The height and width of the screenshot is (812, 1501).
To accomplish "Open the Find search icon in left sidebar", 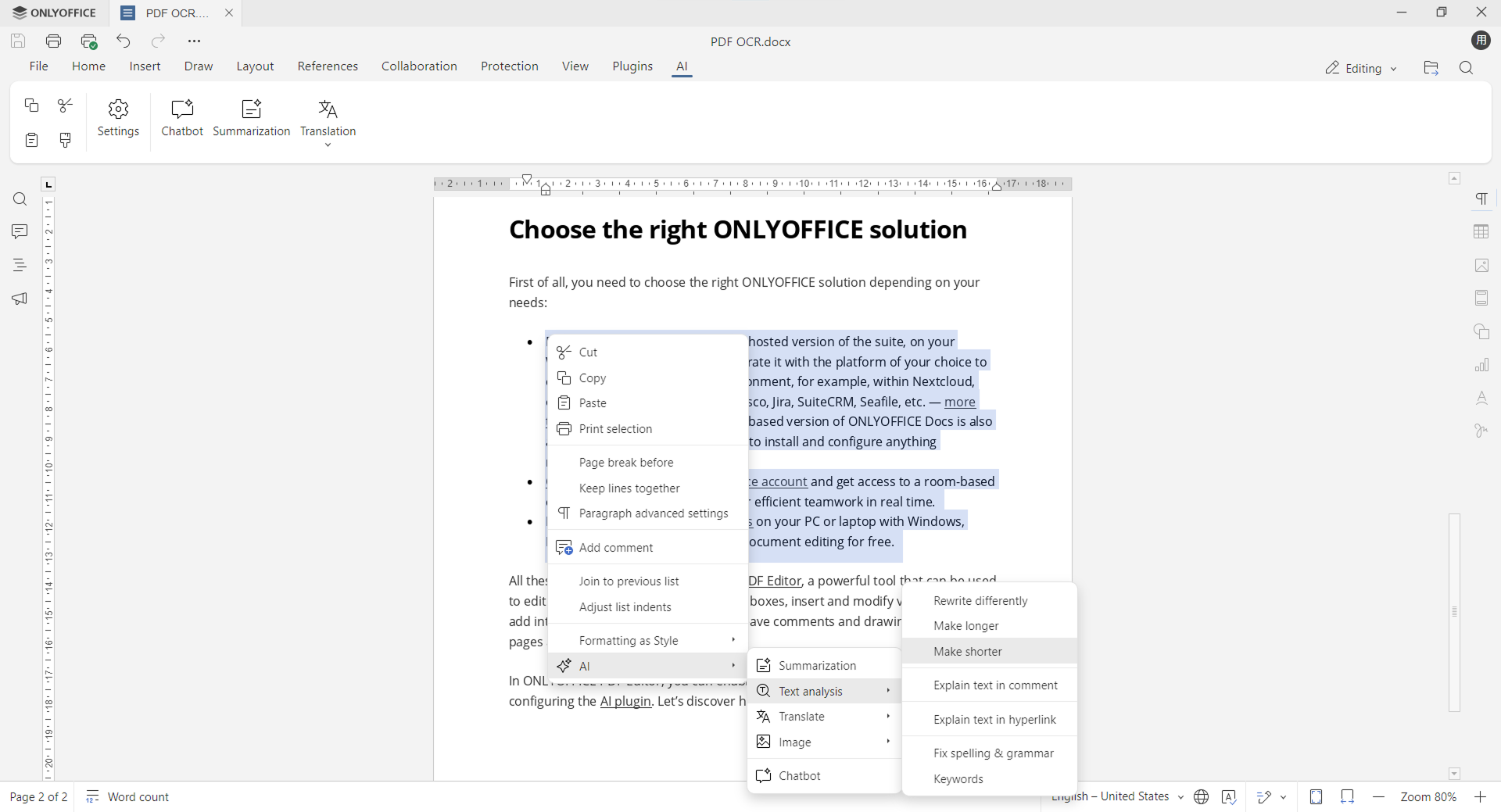I will pyautogui.click(x=20, y=199).
